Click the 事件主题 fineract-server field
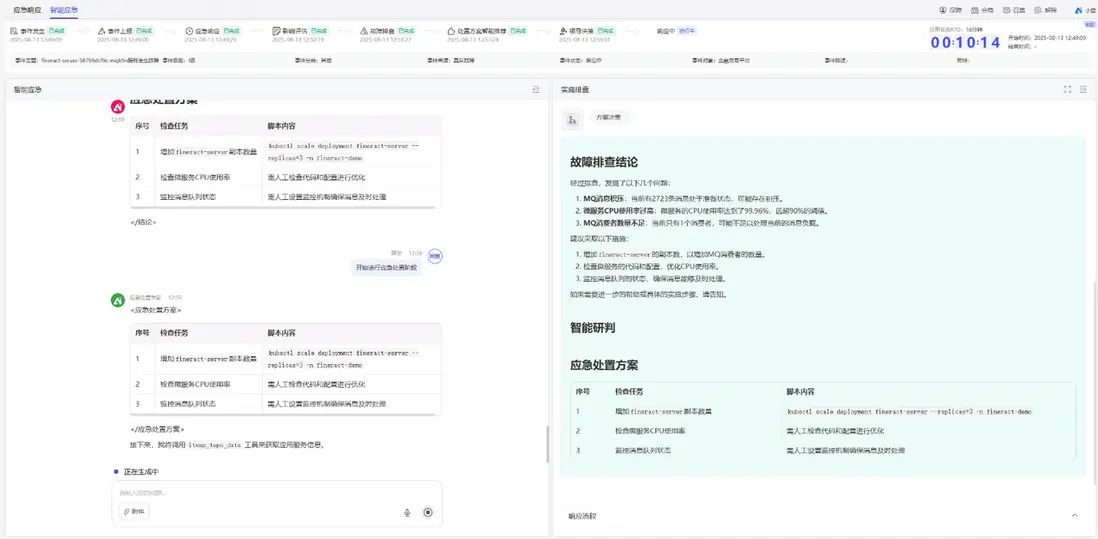Screen dimensions: 1098x539 coord(88,60)
